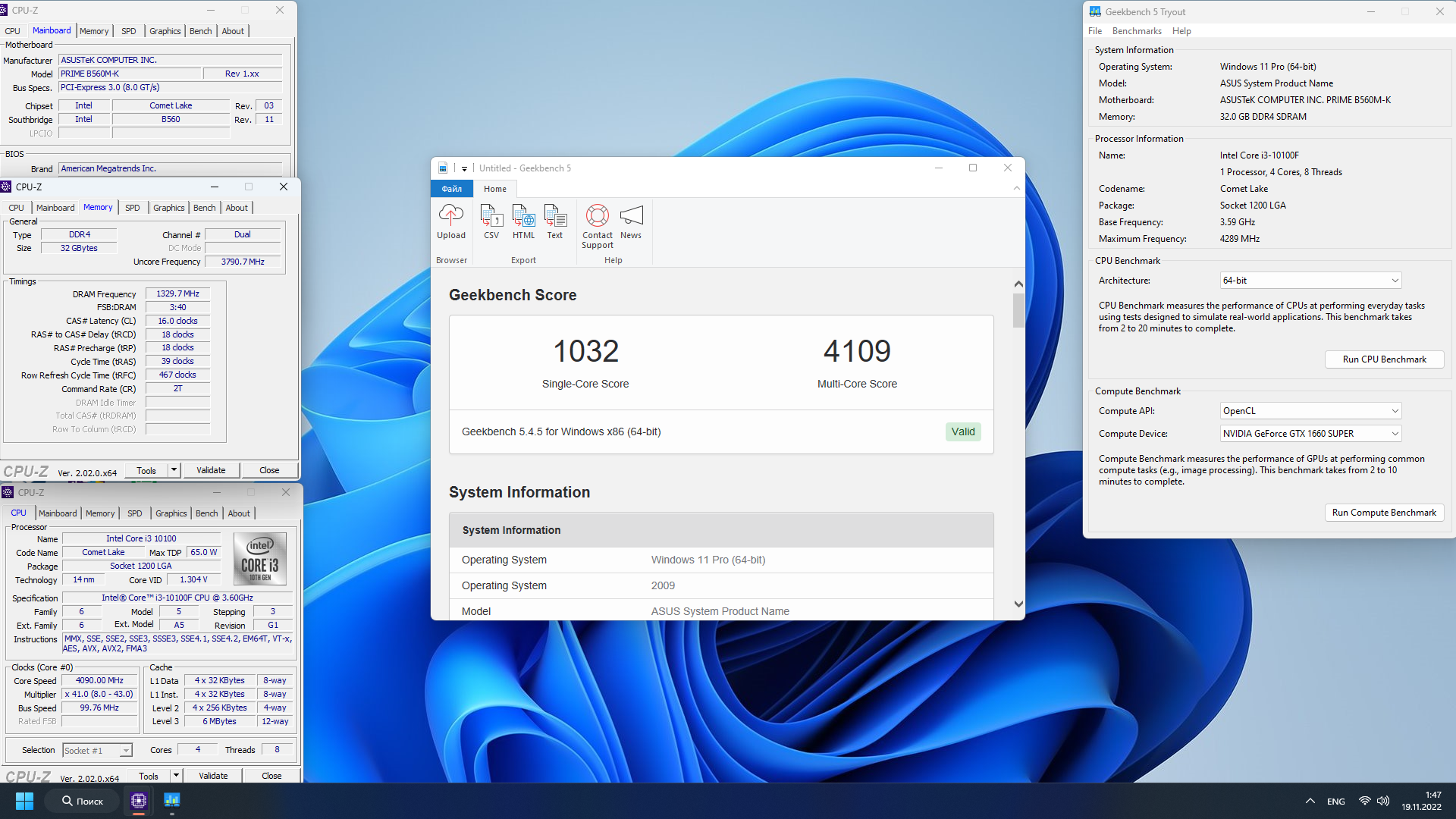Open Contact Support
1456x819 pixels.
coord(598,227)
